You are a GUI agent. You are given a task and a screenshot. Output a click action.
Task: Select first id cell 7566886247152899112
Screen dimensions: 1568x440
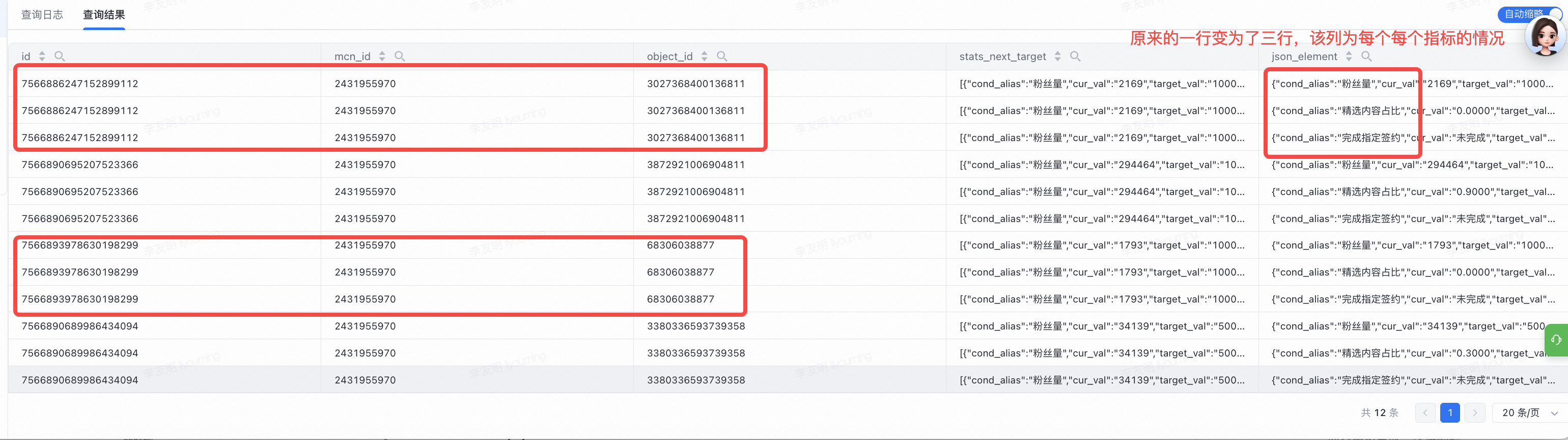(x=80, y=84)
